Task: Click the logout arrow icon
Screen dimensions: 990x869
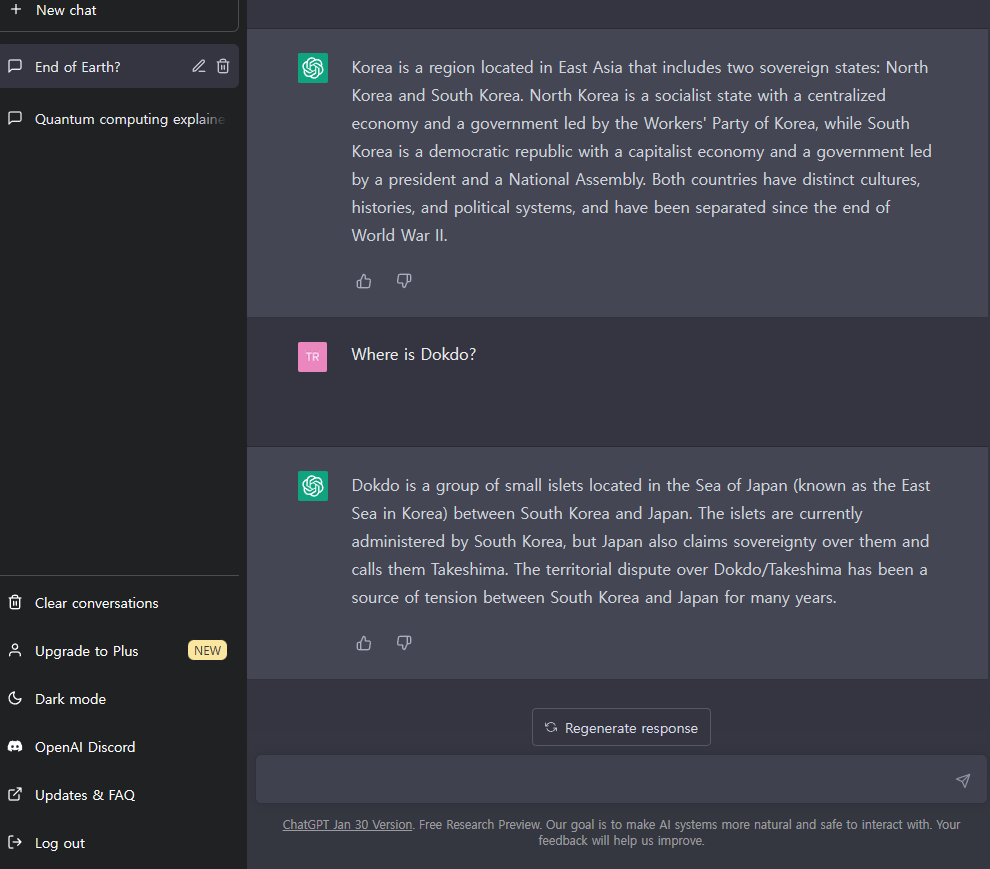Action: [15, 842]
